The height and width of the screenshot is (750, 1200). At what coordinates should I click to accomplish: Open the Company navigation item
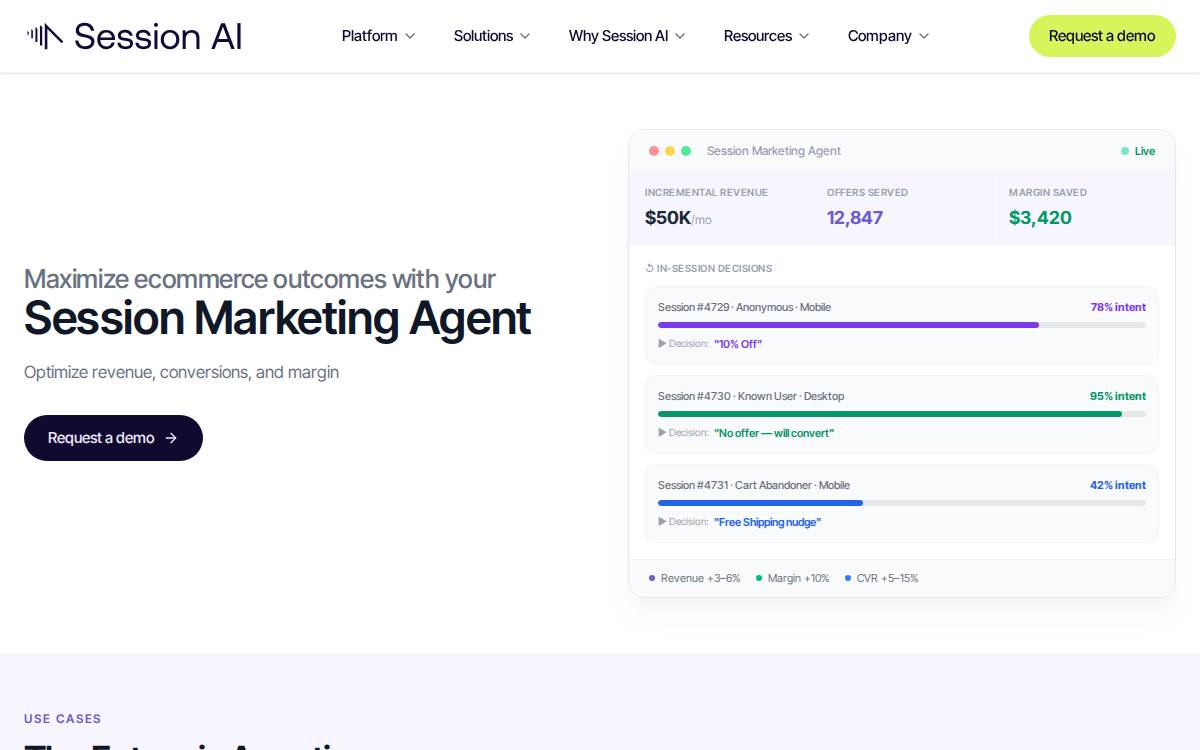pos(879,36)
